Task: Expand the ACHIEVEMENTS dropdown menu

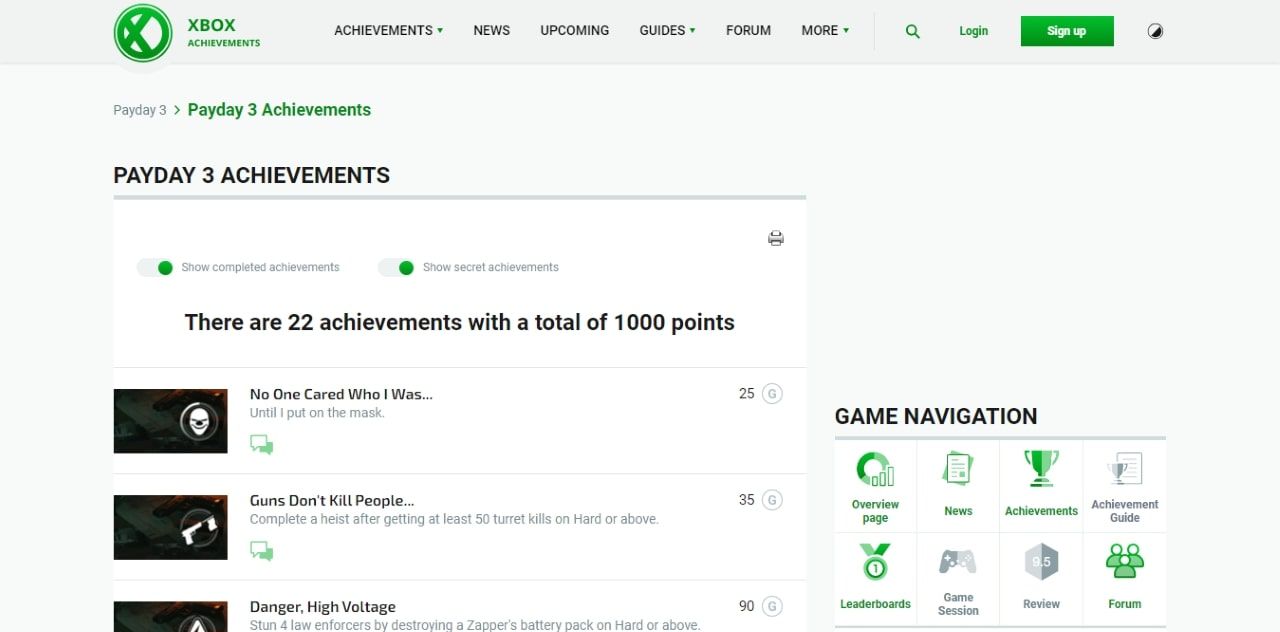Action: click(x=388, y=30)
